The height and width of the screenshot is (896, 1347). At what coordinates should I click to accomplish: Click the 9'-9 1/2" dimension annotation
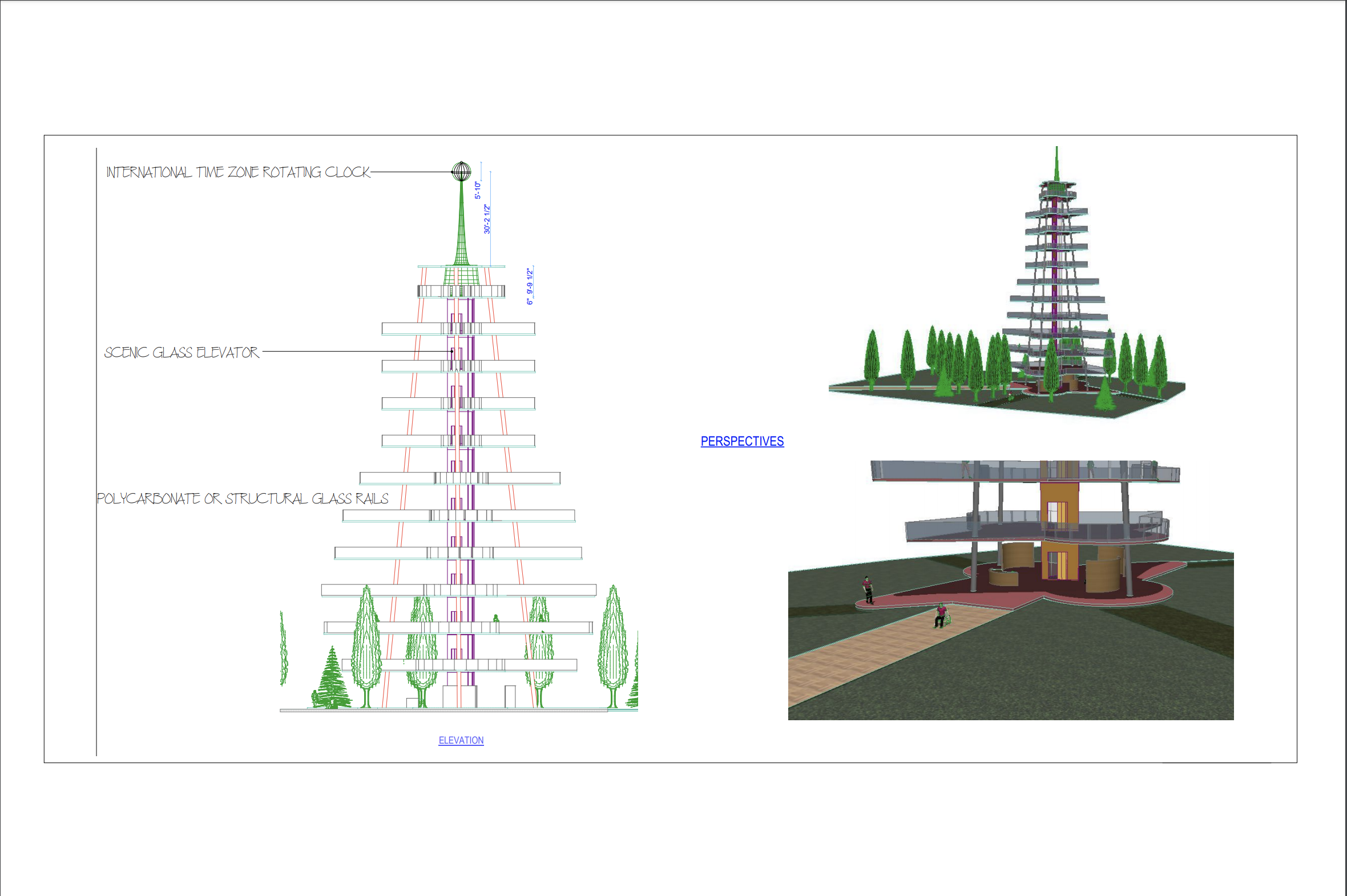(530, 282)
